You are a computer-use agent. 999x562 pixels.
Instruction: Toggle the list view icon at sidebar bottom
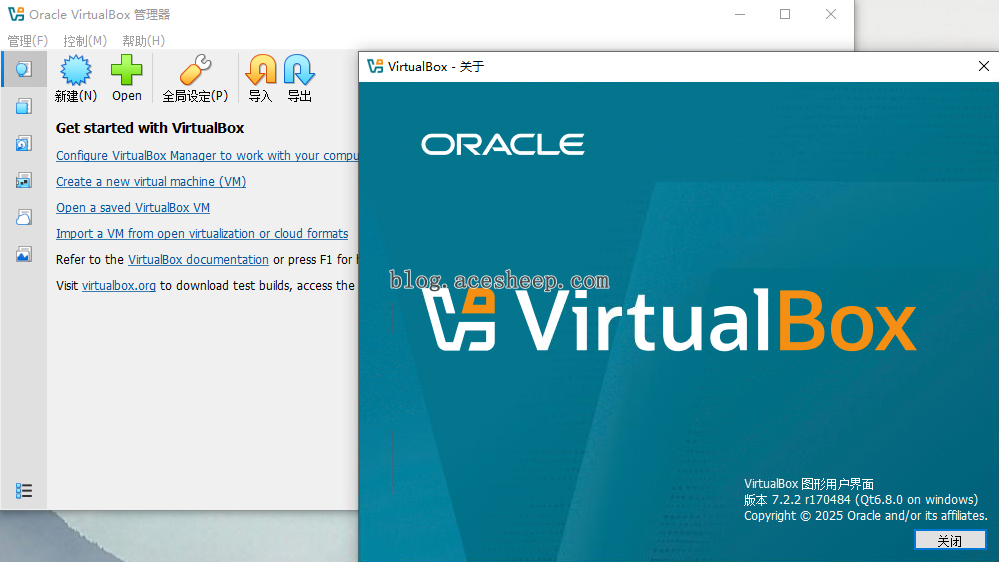click(24, 491)
